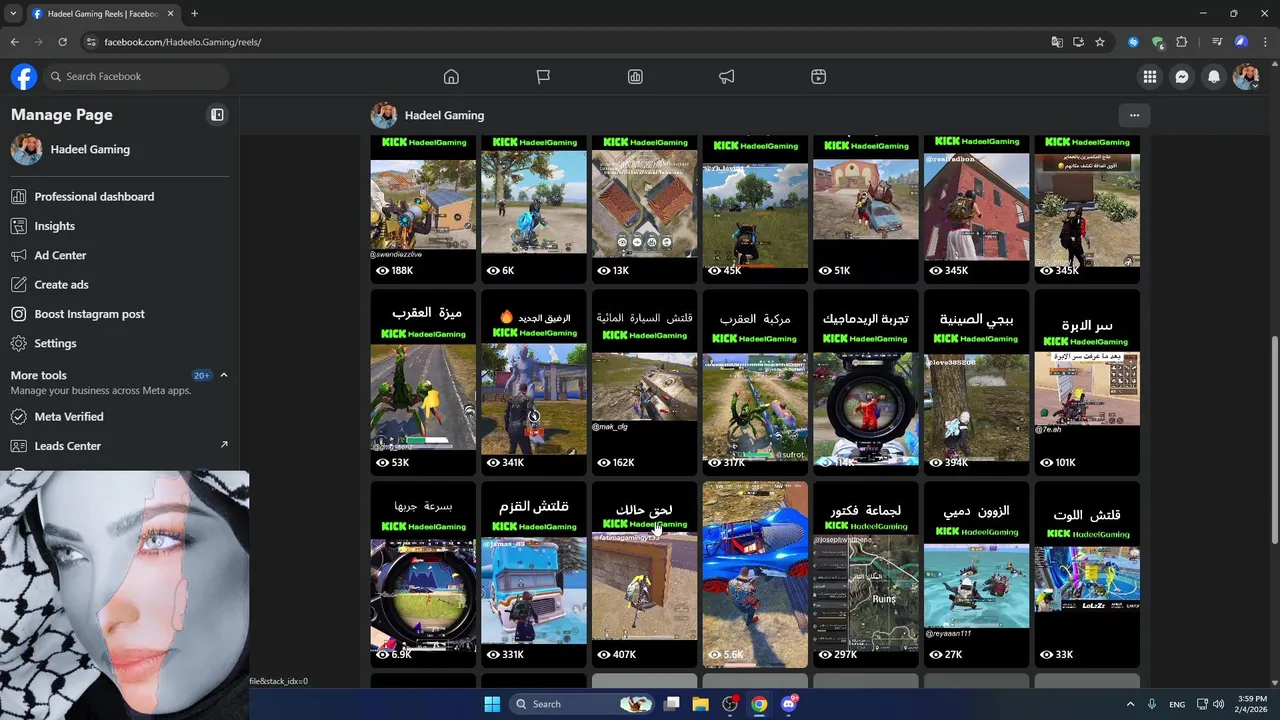The image size is (1280, 720).
Task: Click the Search Facebook field
Action: 136,76
